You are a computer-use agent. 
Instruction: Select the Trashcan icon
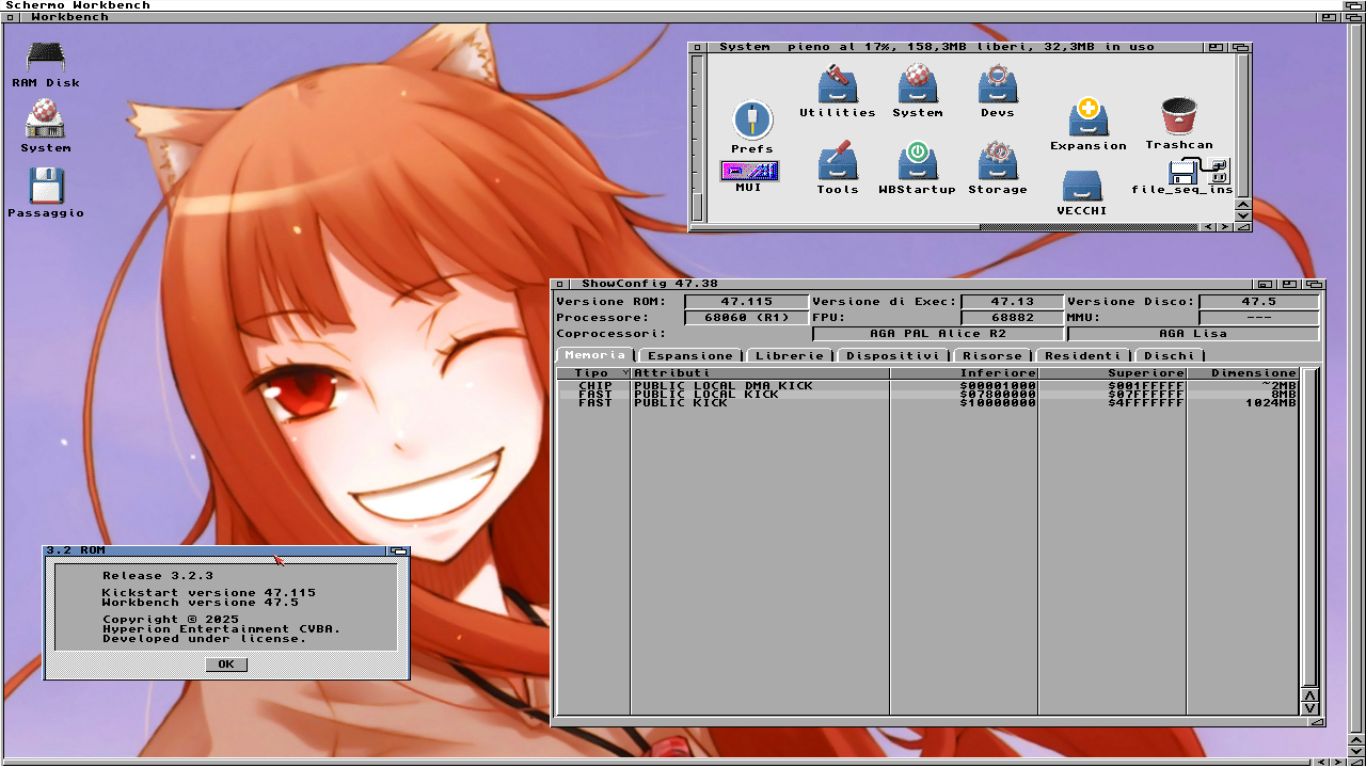(1179, 123)
